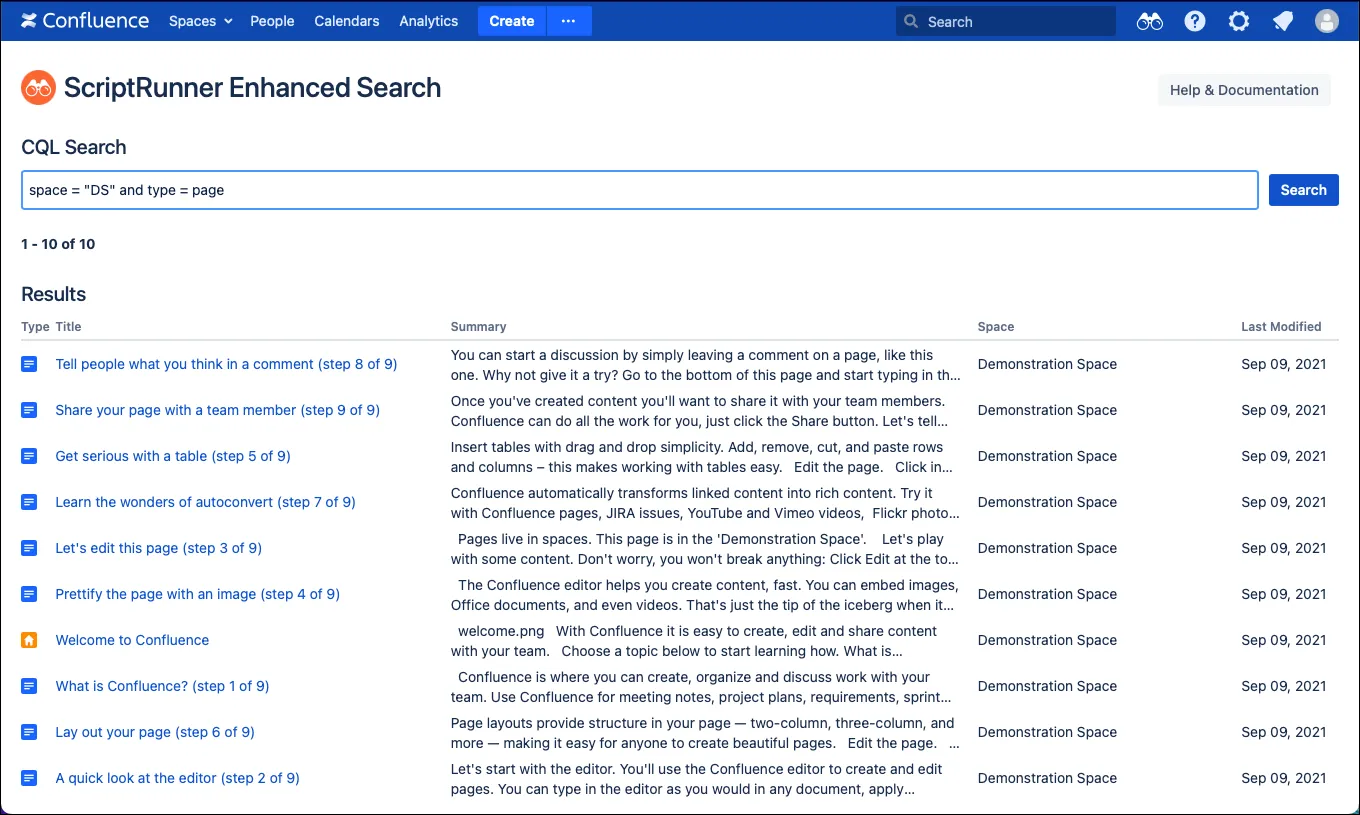Image resolution: width=1360 pixels, height=815 pixels.
Task: Click page icon beside 'A quick look at the editor'
Action: click(29, 778)
